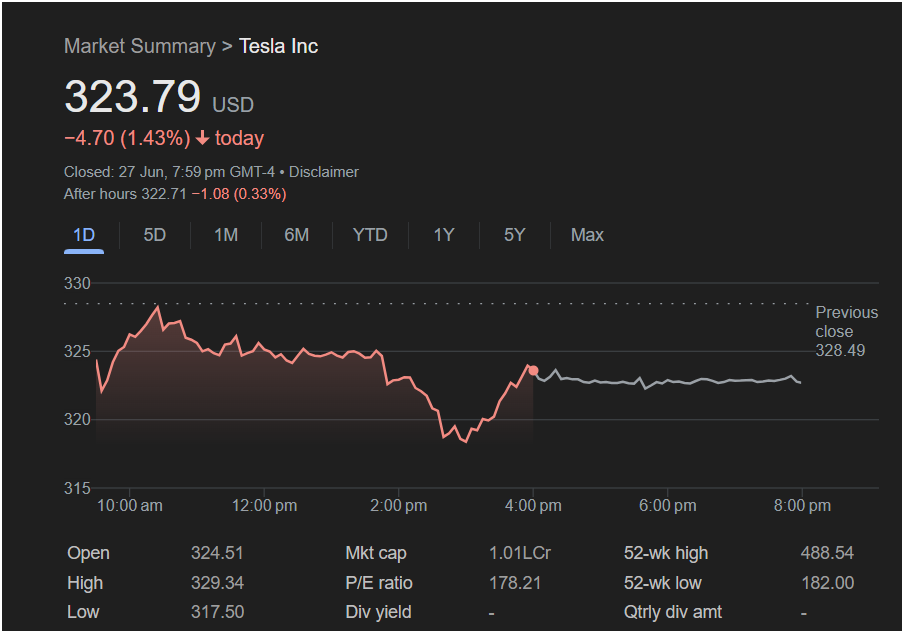Click the 315 y-axis label
Screen dimensions: 904x633
point(77,488)
